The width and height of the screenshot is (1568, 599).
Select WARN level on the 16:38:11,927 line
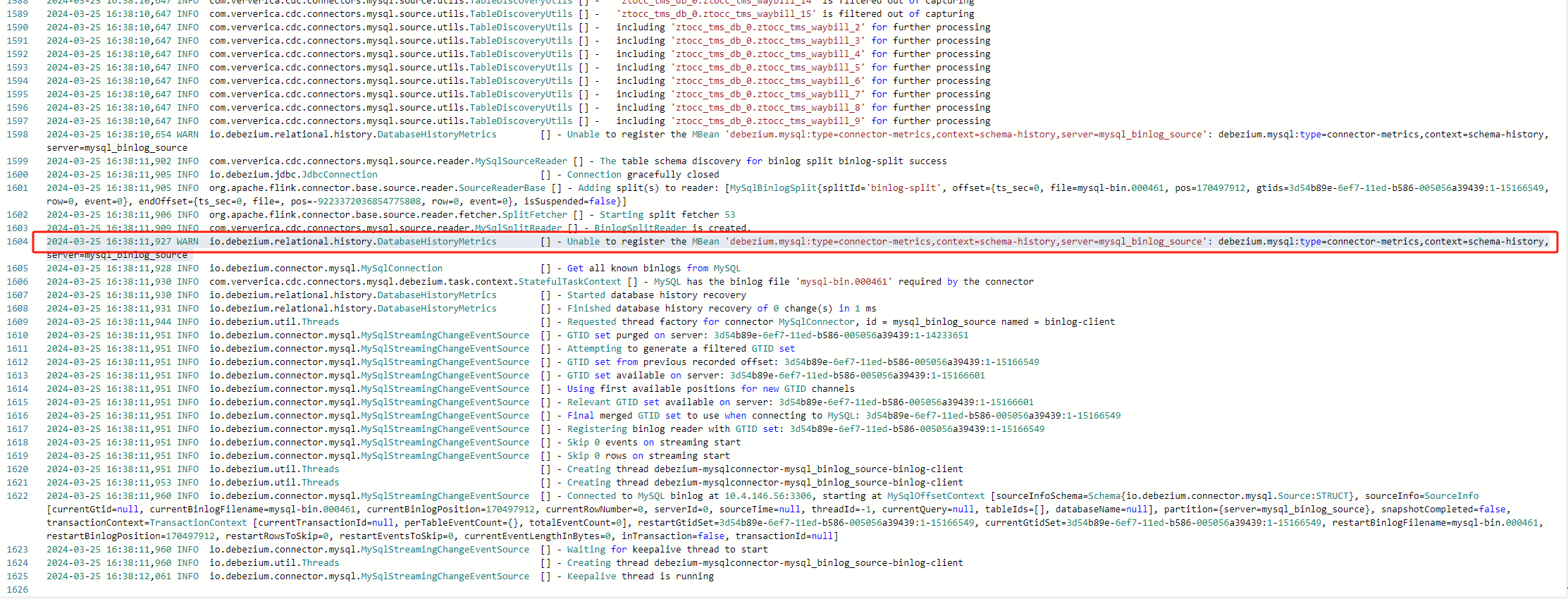pyautogui.click(x=187, y=242)
